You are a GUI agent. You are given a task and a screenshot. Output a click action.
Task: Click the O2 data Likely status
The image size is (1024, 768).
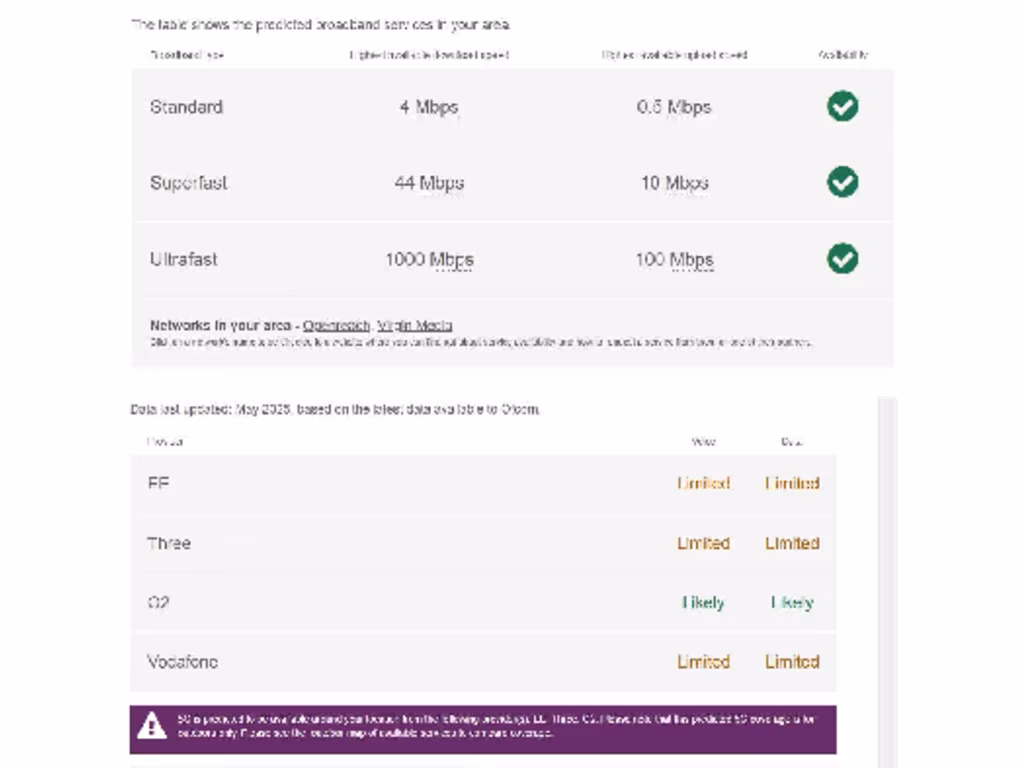pyautogui.click(x=792, y=602)
